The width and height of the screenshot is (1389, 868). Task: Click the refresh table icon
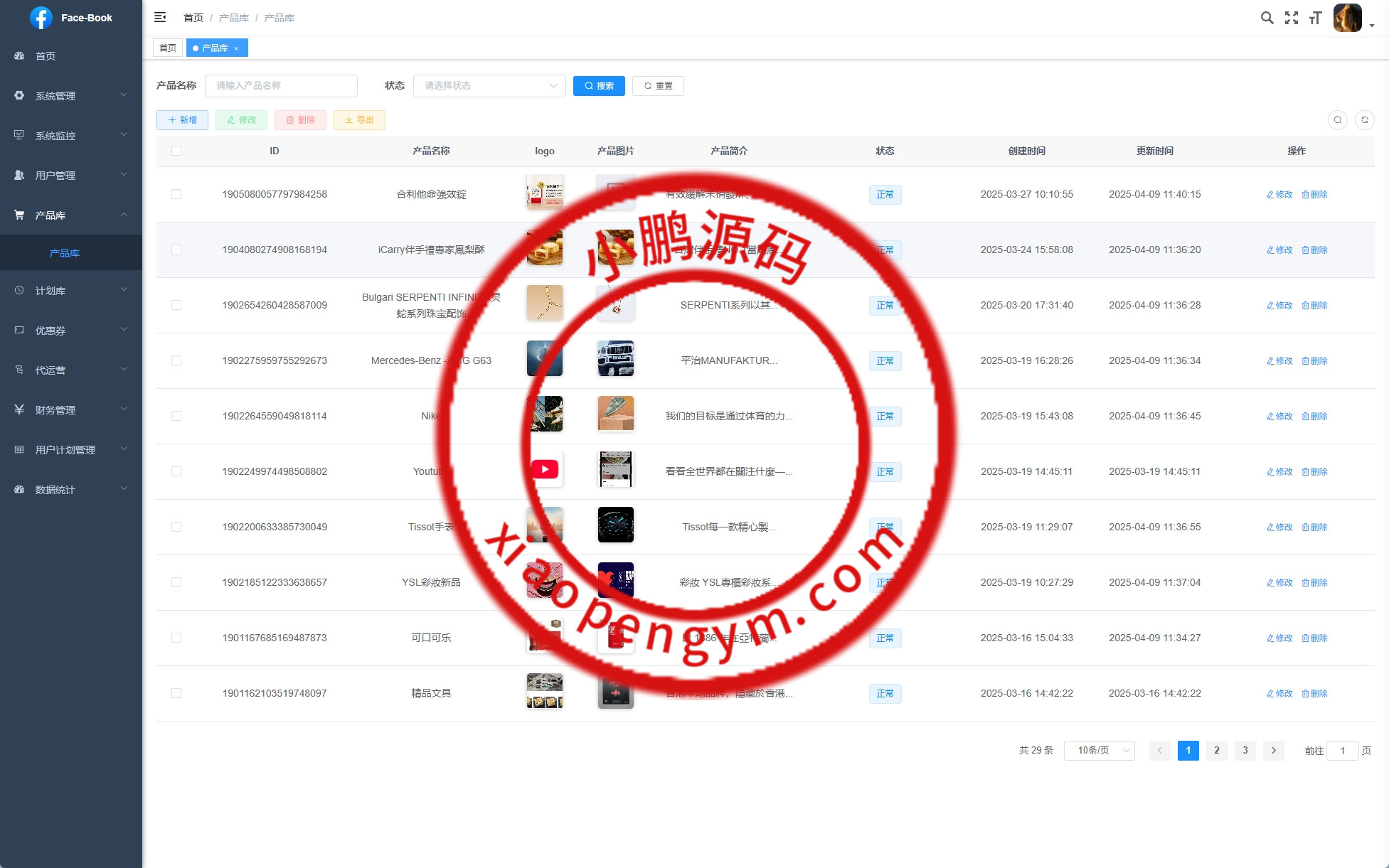pos(1364,120)
